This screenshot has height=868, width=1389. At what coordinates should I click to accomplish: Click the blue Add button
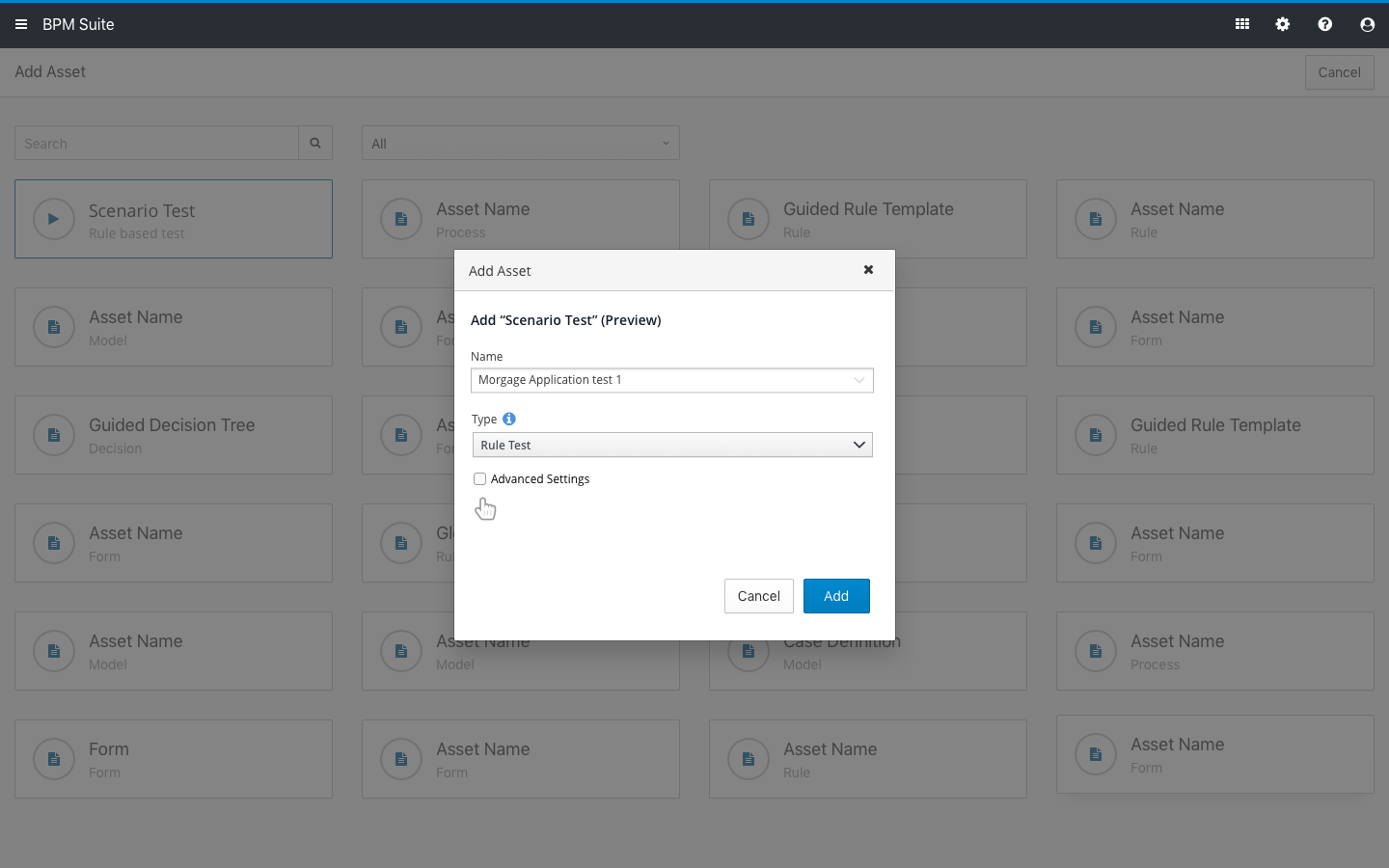pos(836,596)
